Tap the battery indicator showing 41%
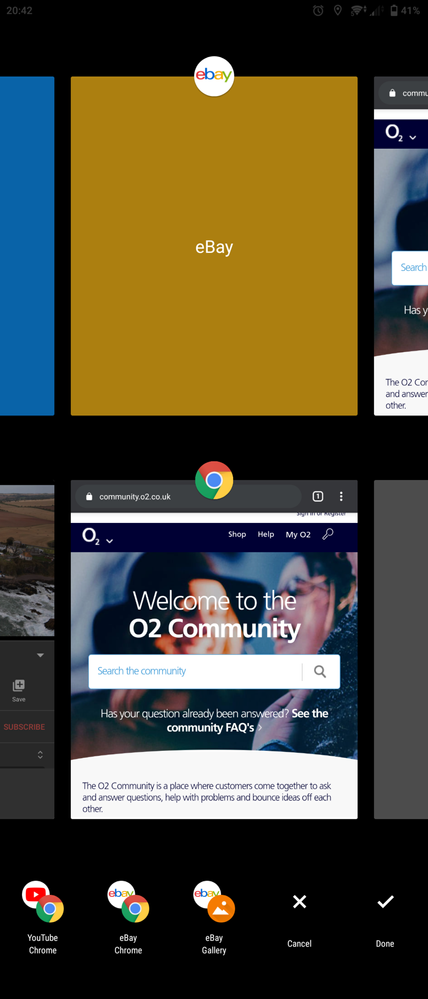 pyautogui.click(x=404, y=10)
